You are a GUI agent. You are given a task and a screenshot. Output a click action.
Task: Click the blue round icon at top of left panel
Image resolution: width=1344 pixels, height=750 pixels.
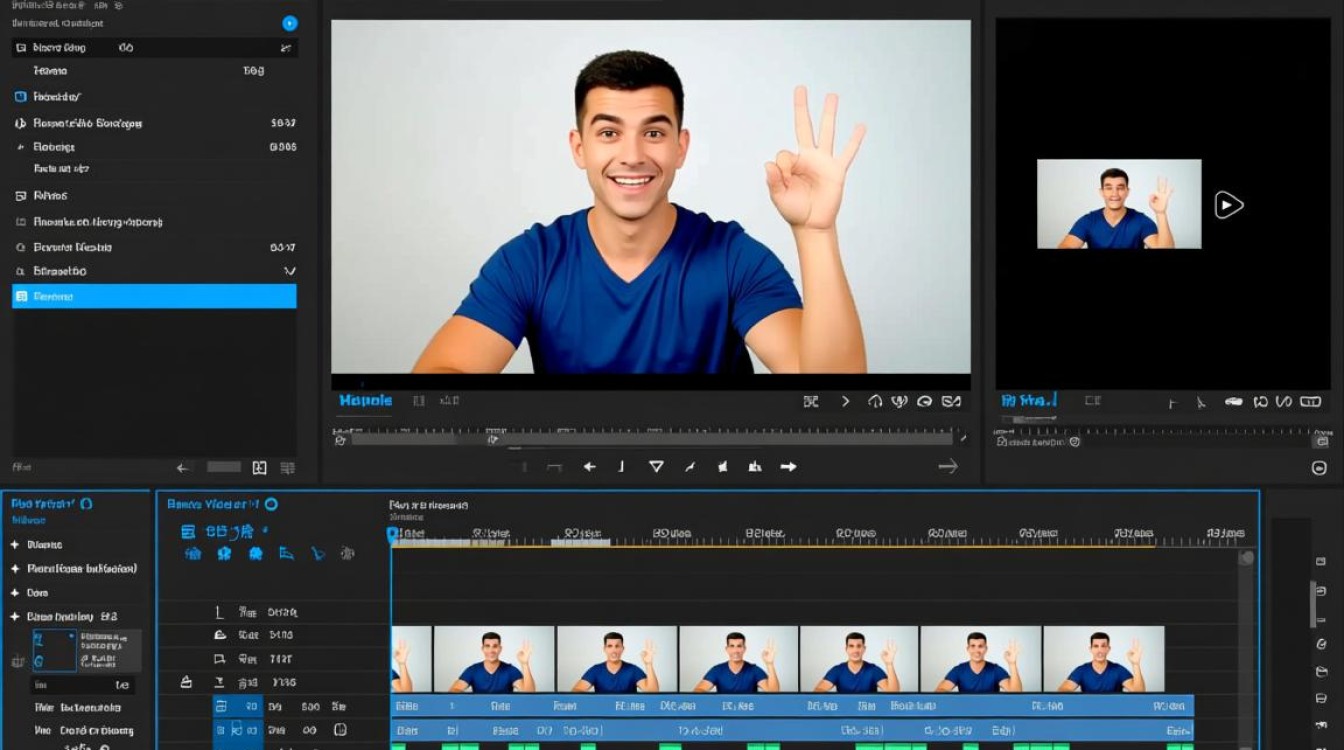tap(289, 23)
